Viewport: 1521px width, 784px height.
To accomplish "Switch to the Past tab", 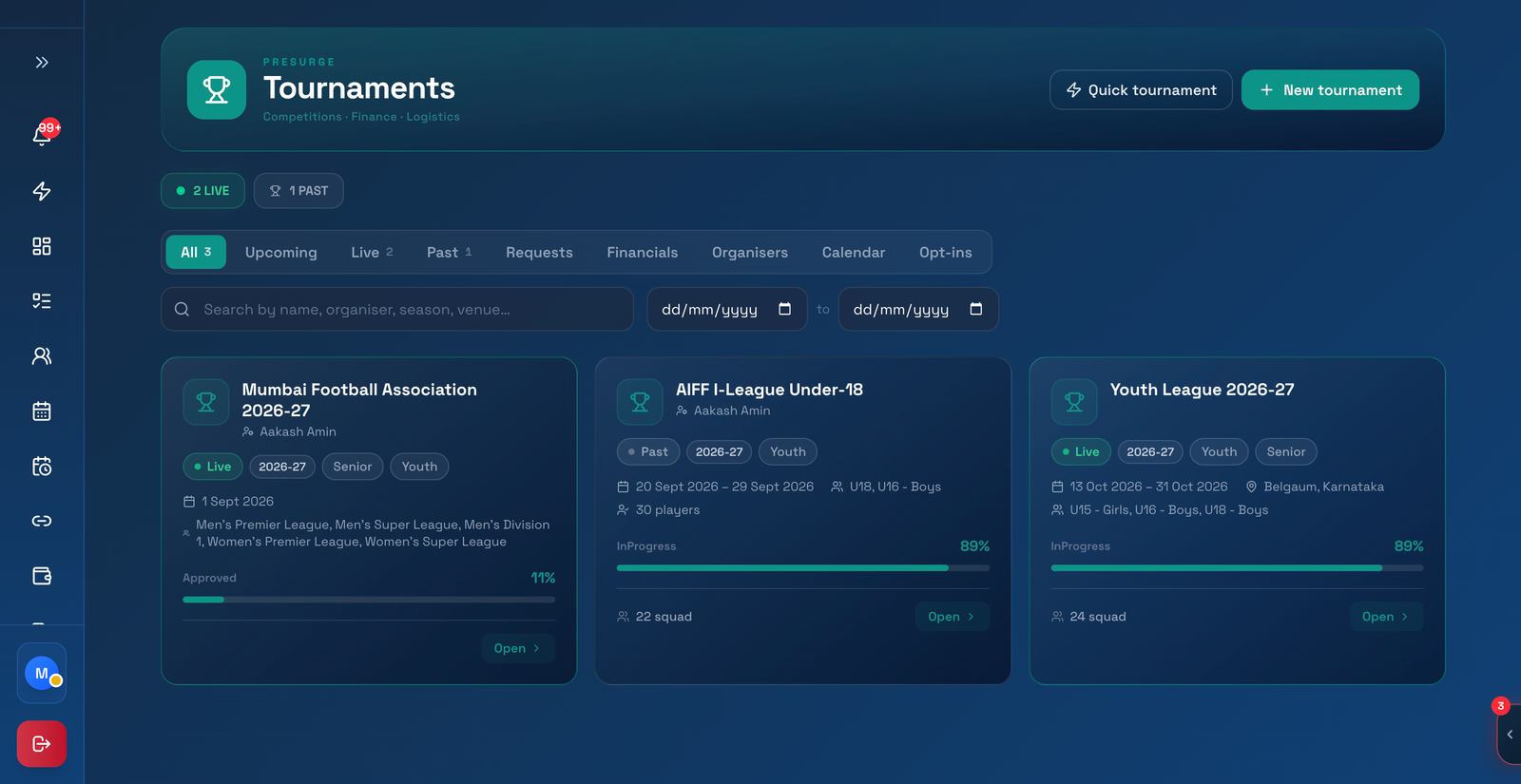I will click(x=449, y=252).
